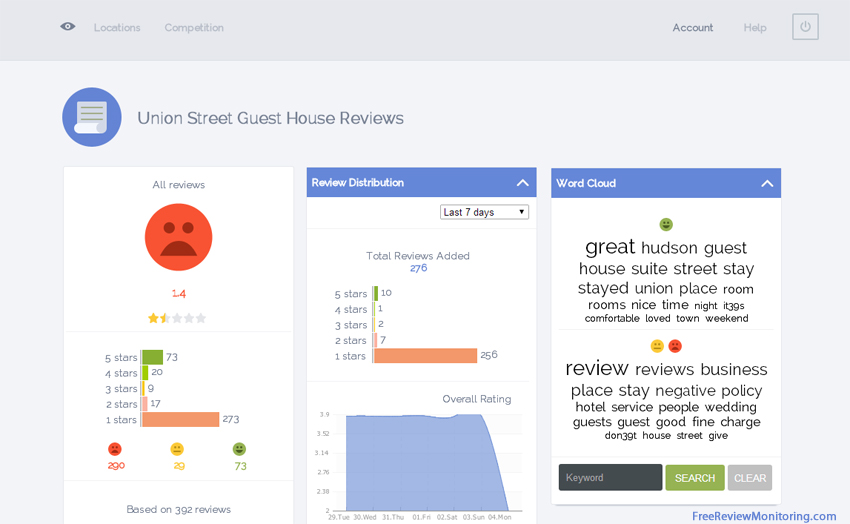Click the word 'negative' in word cloud
Viewport: 850px width, 524px height.
(x=685, y=391)
